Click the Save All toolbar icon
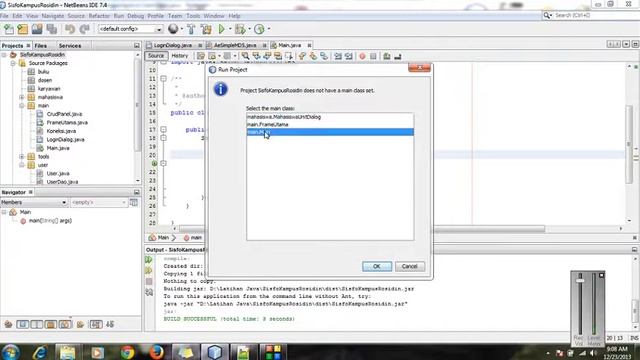640x360 pixels. point(52,29)
